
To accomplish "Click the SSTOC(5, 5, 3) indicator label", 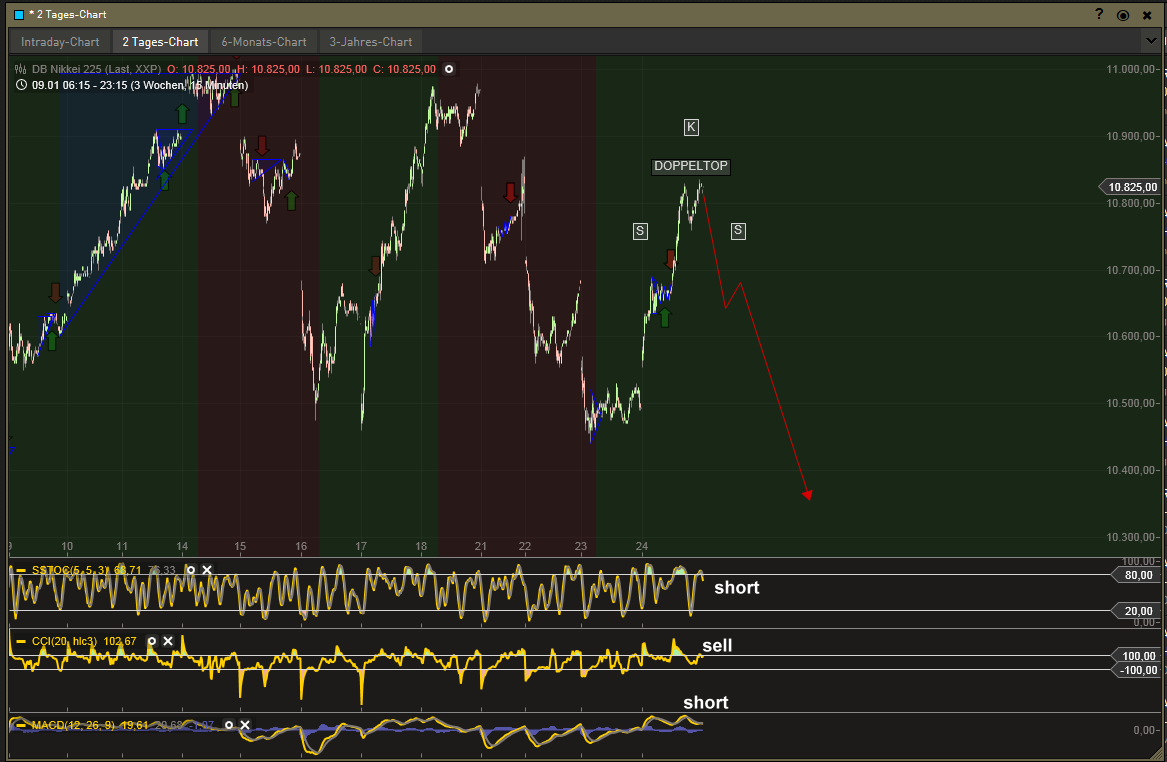I will click(x=71, y=570).
